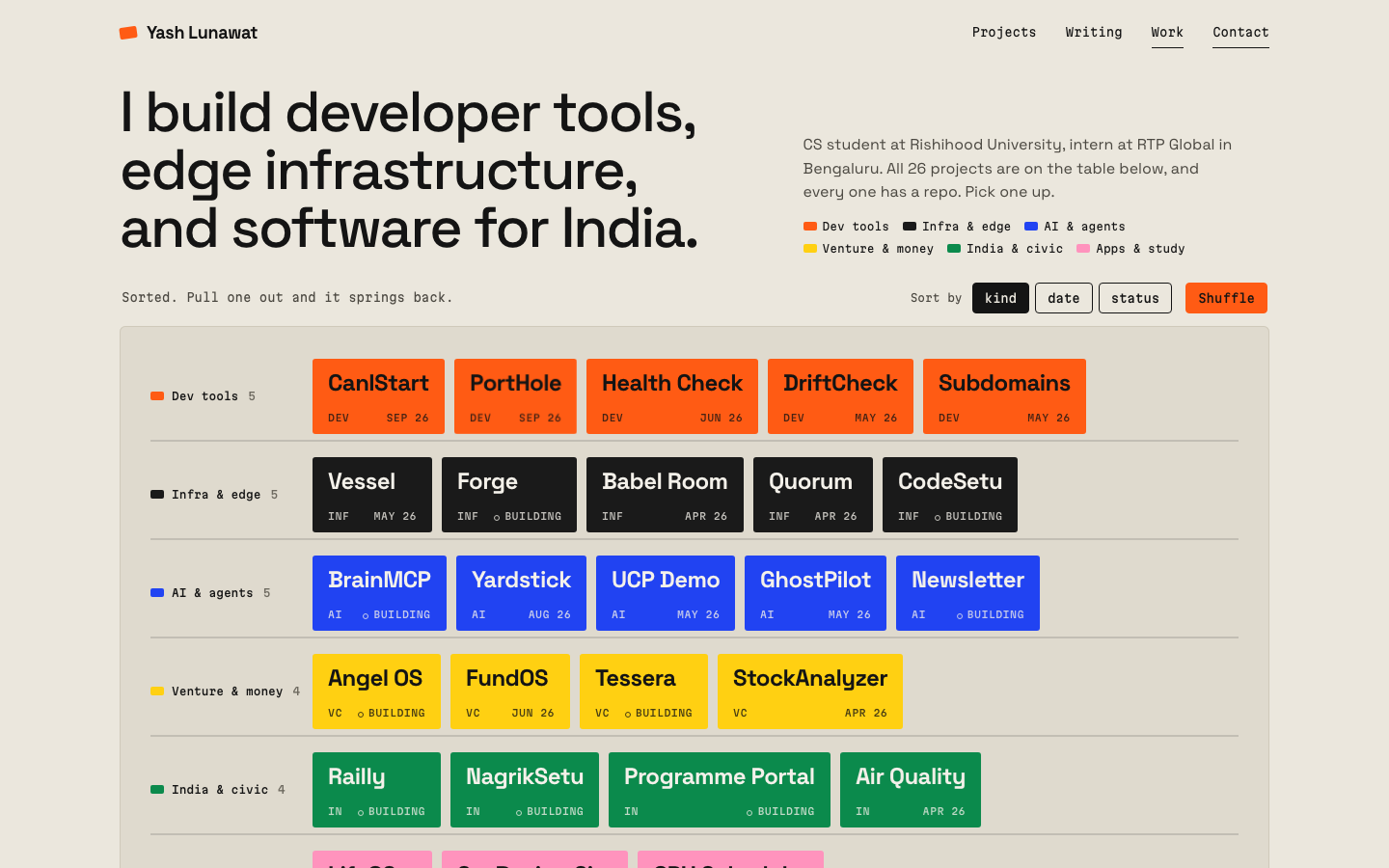Click the Dev tools row label
Screen dimensions: 1389x868
click(204, 396)
